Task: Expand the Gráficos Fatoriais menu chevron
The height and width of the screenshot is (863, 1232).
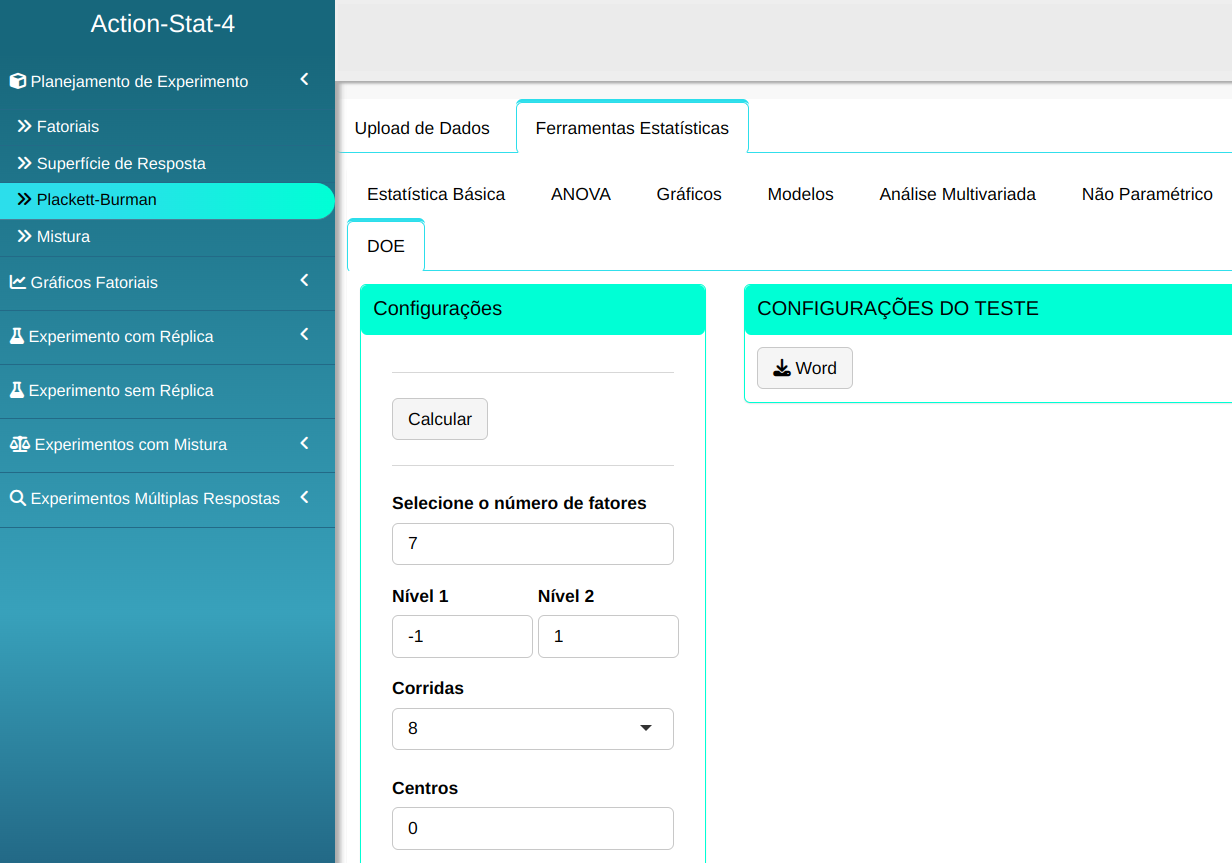Action: (x=304, y=281)
